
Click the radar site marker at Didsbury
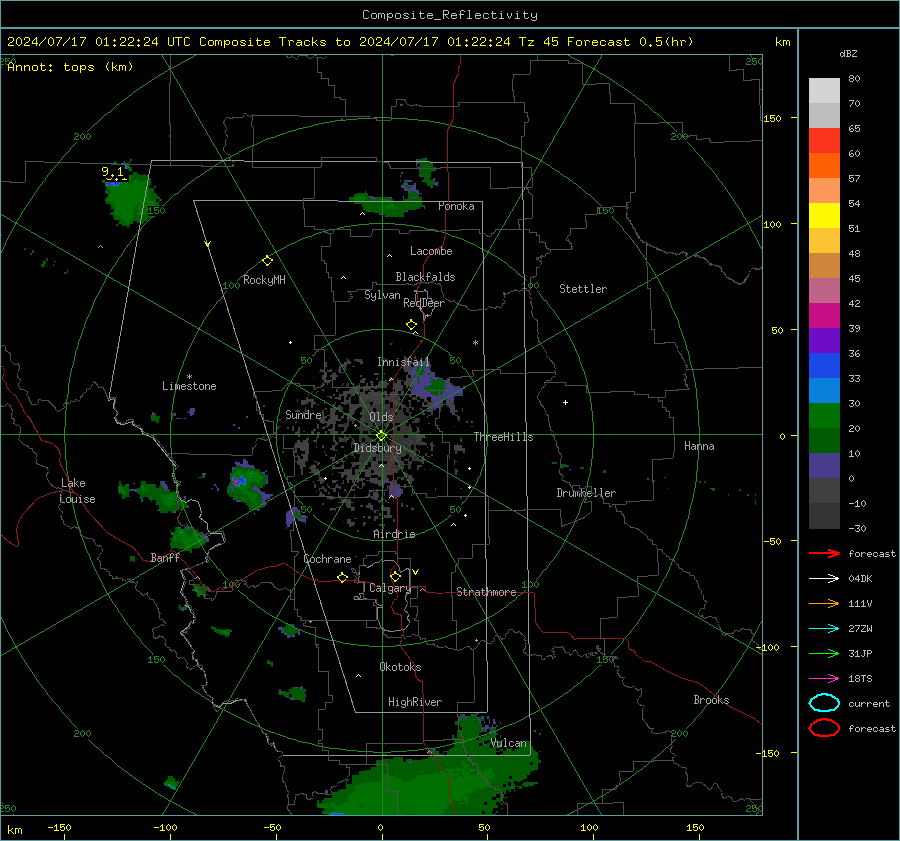coord(381,436)
